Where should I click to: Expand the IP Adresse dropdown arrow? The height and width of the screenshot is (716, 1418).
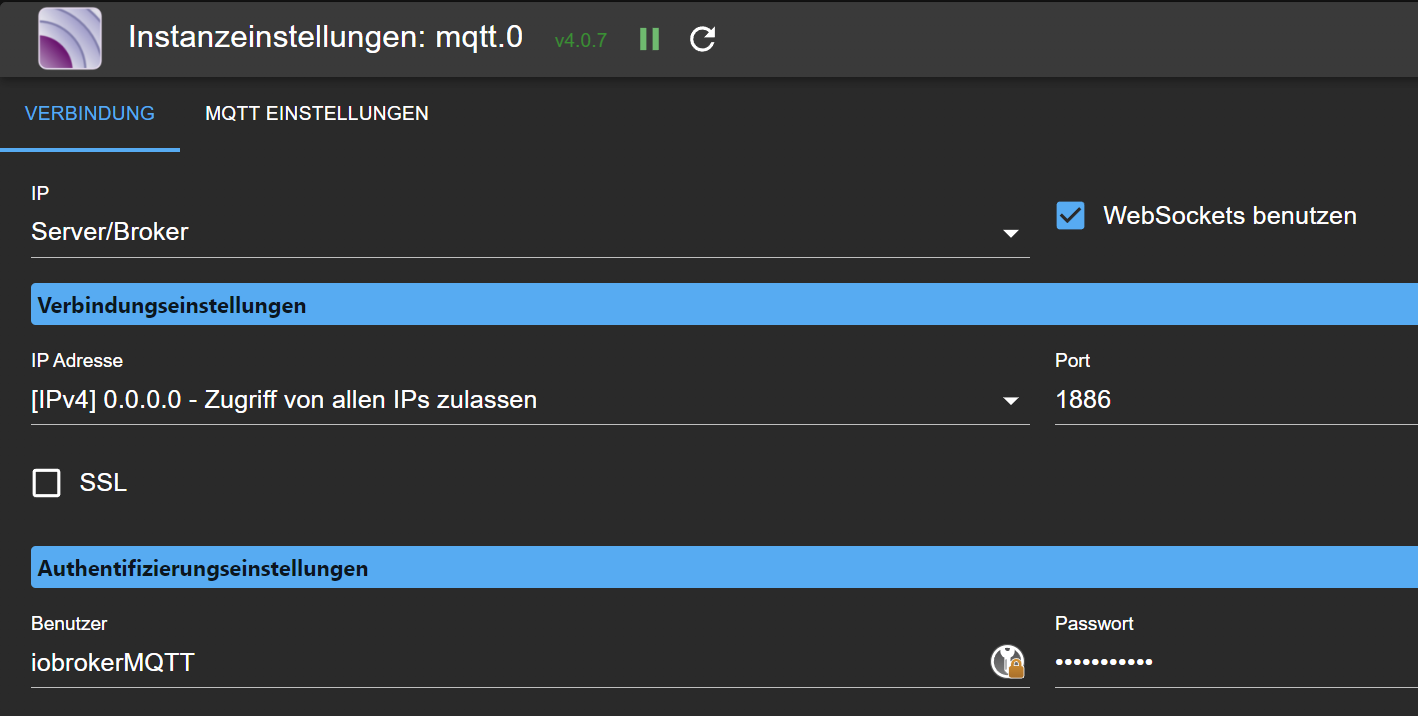[1011, 401]
